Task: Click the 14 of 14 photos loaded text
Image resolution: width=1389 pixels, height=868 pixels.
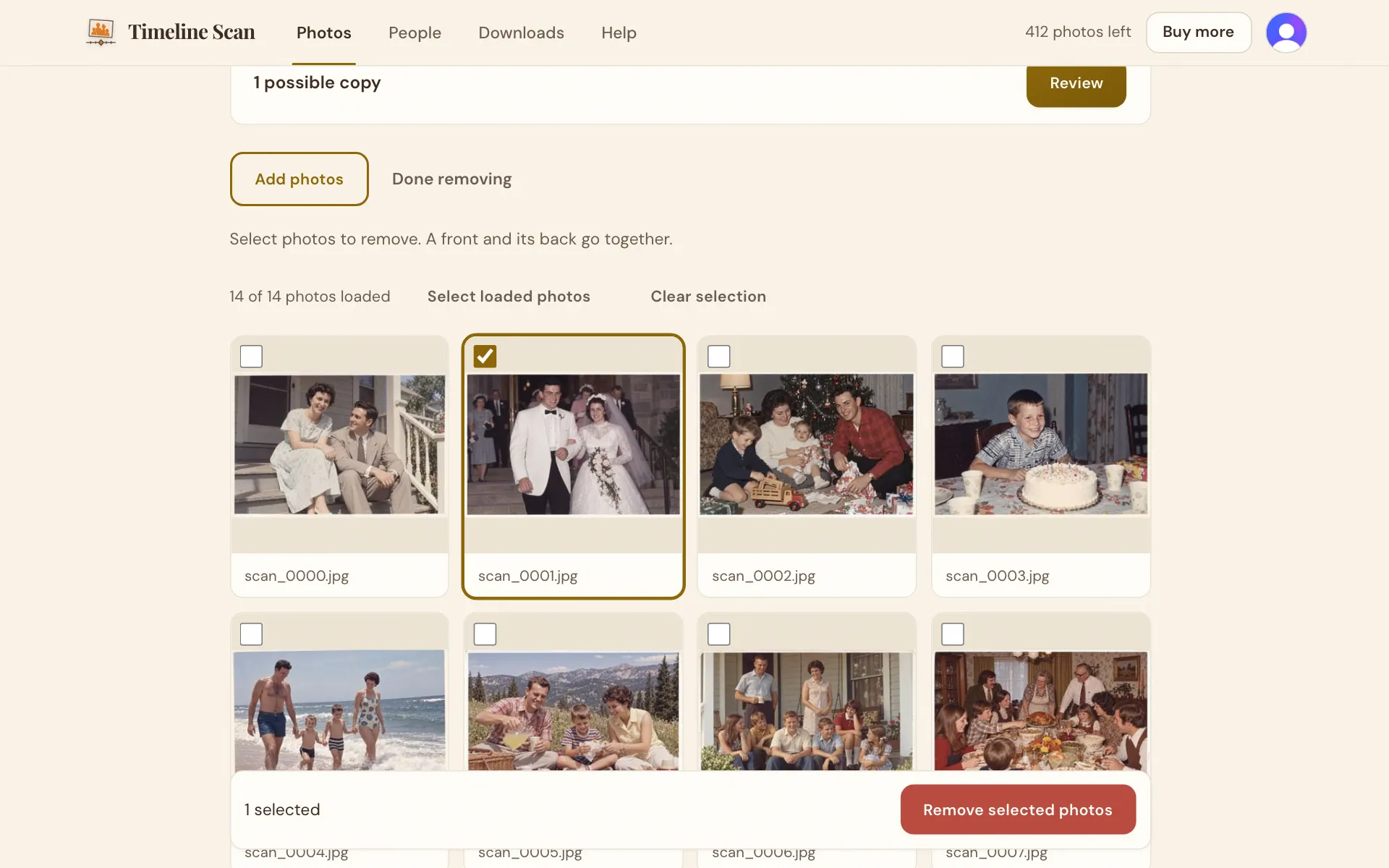Action: [310, 296]
